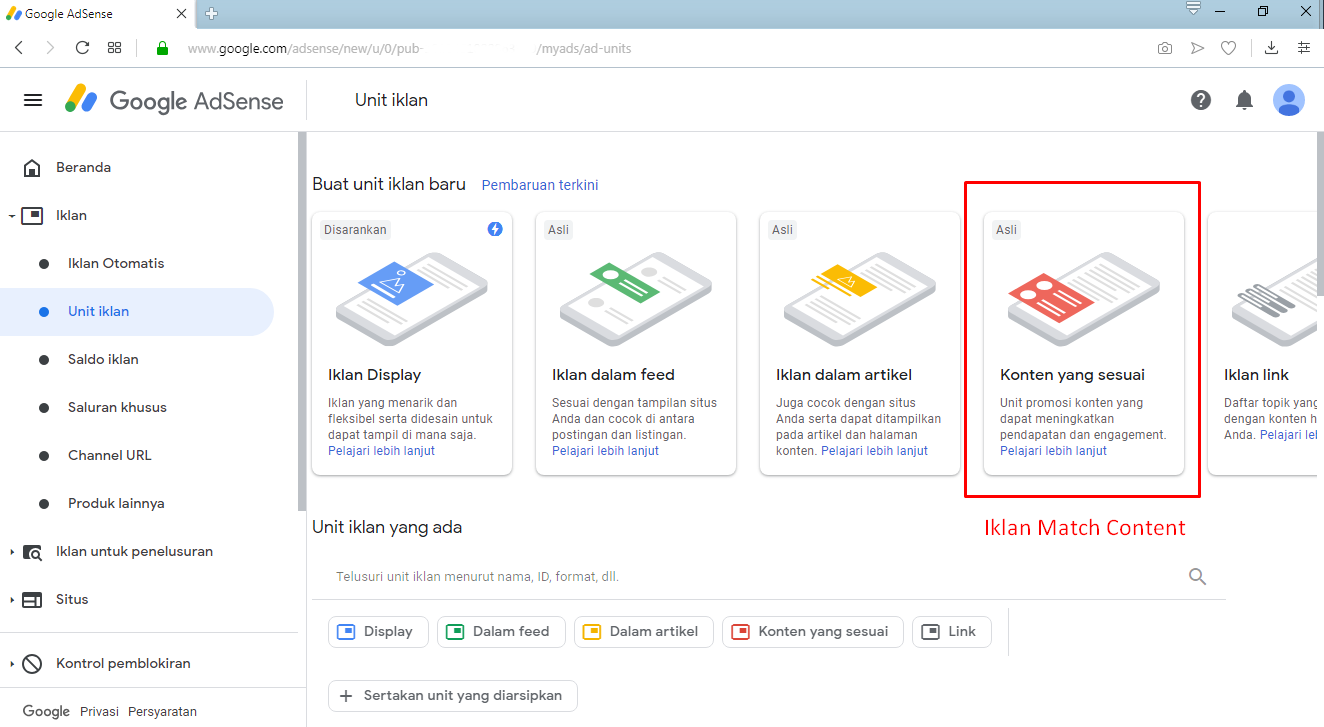
Task: Click Pelajari lebih lanjut under Iklan Display
Action: pos(381,451)
